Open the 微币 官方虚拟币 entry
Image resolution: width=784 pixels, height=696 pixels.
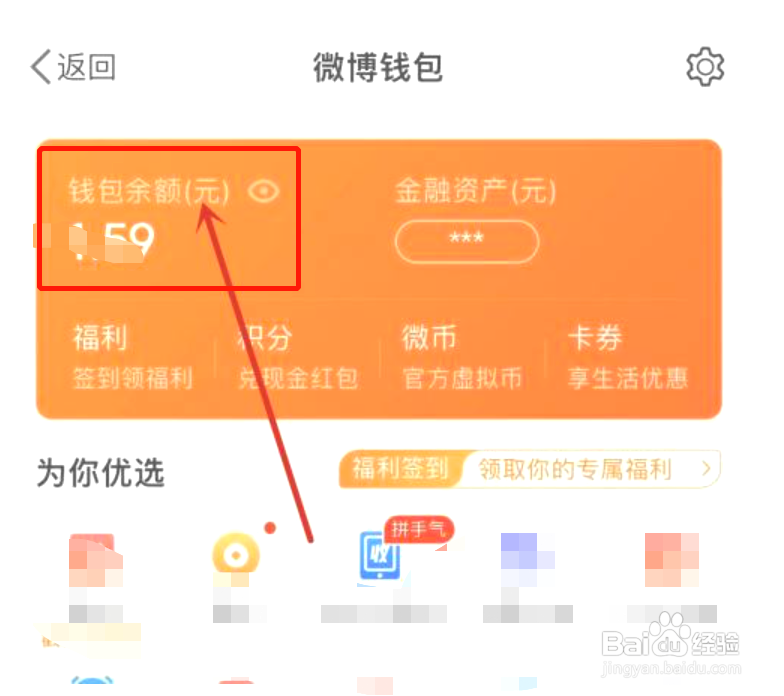[462, 356]
